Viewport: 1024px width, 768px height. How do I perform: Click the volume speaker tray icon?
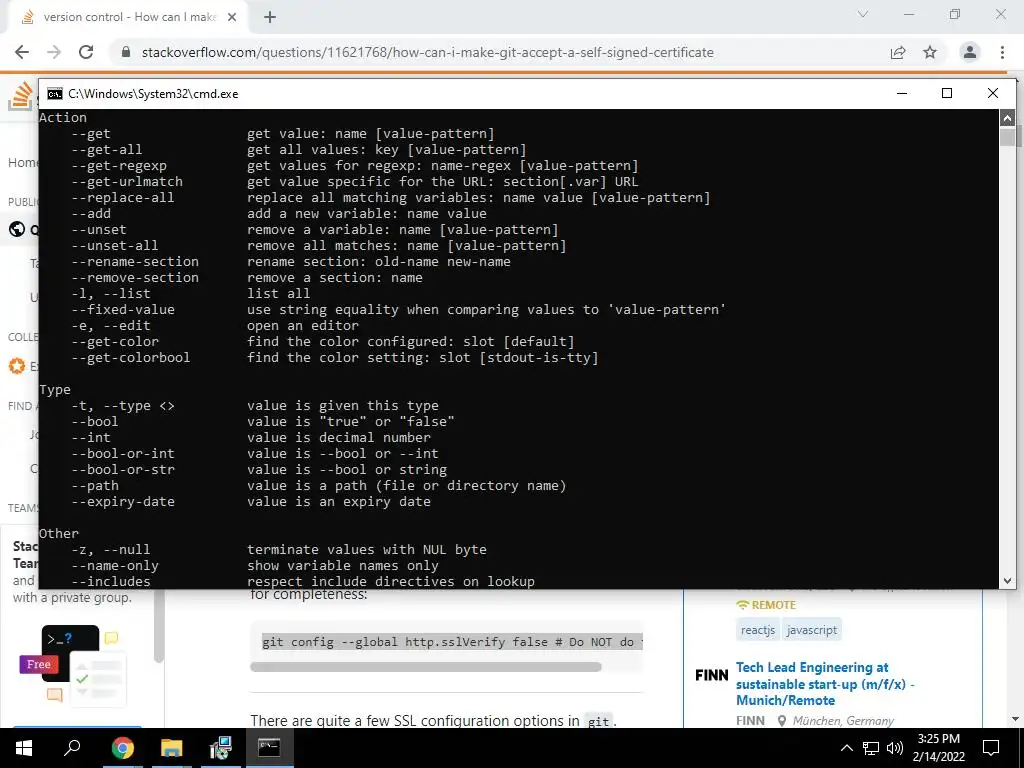click(895, 748)
